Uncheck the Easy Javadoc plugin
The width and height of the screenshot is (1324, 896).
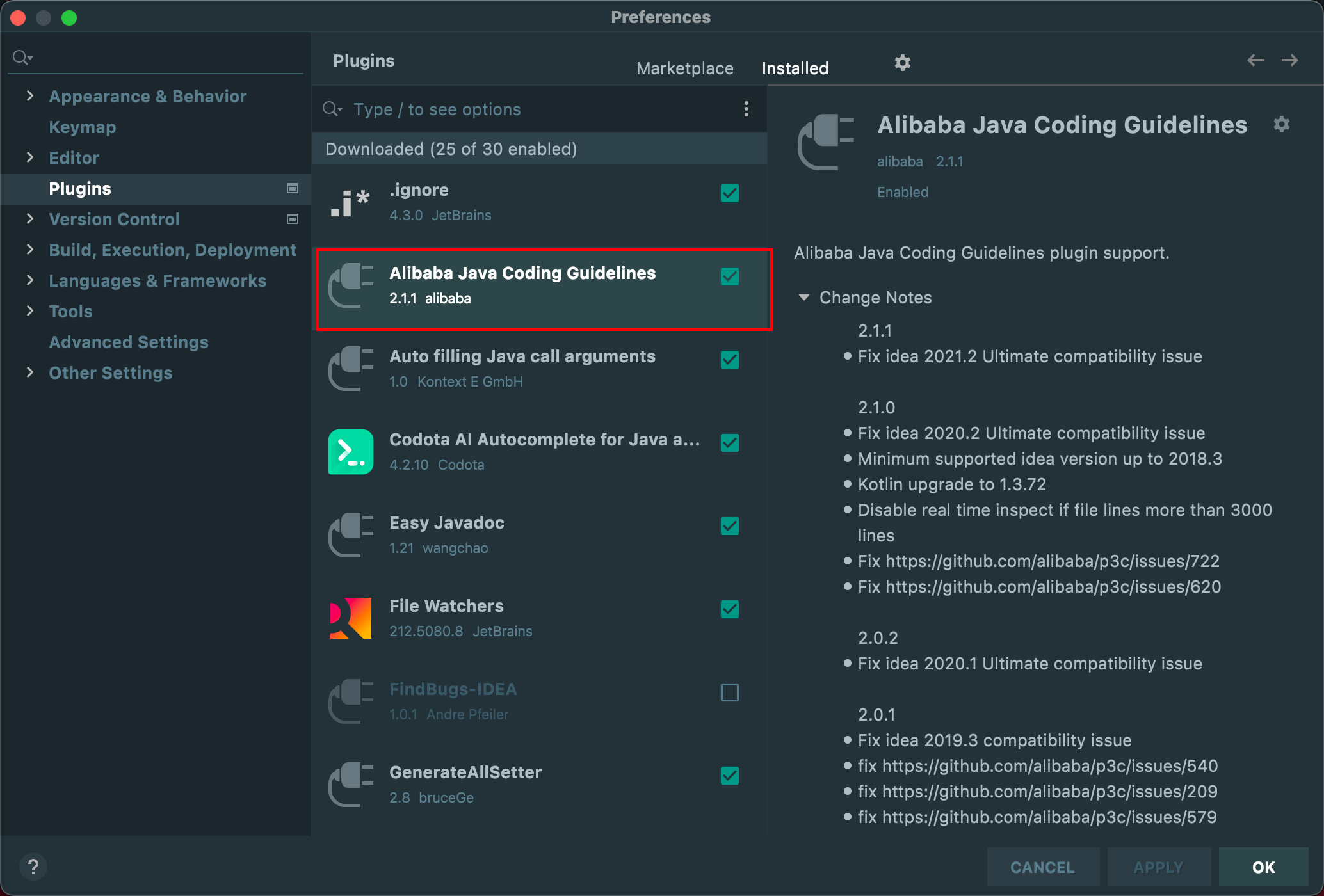729,526
